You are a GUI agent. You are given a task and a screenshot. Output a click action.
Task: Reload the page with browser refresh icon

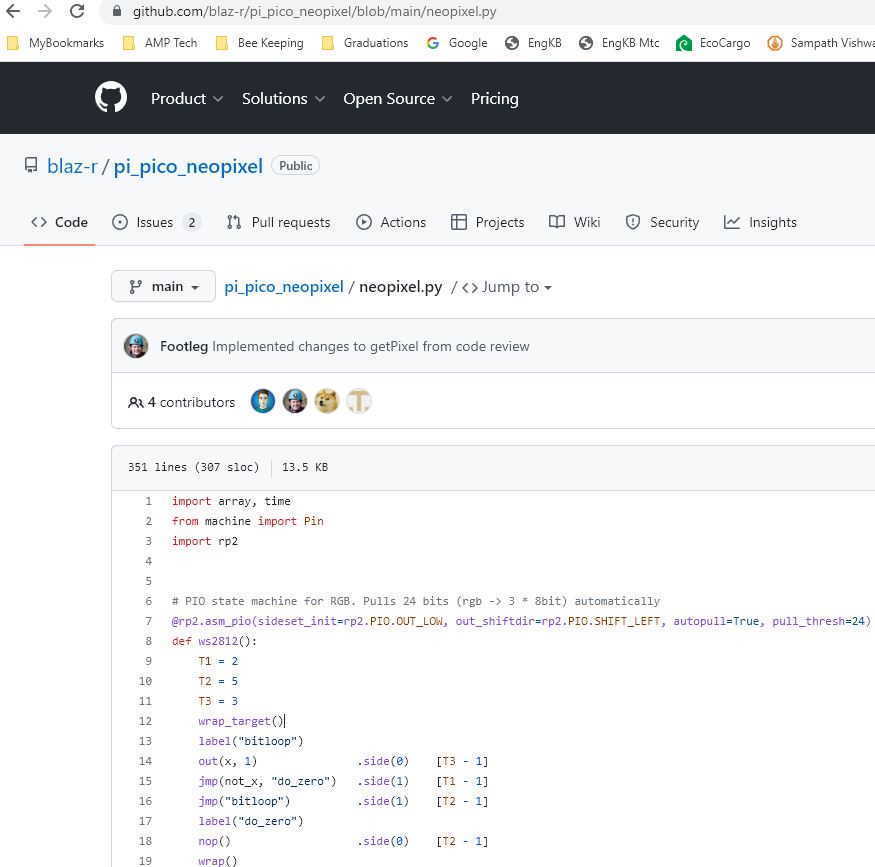click(77, 12)
